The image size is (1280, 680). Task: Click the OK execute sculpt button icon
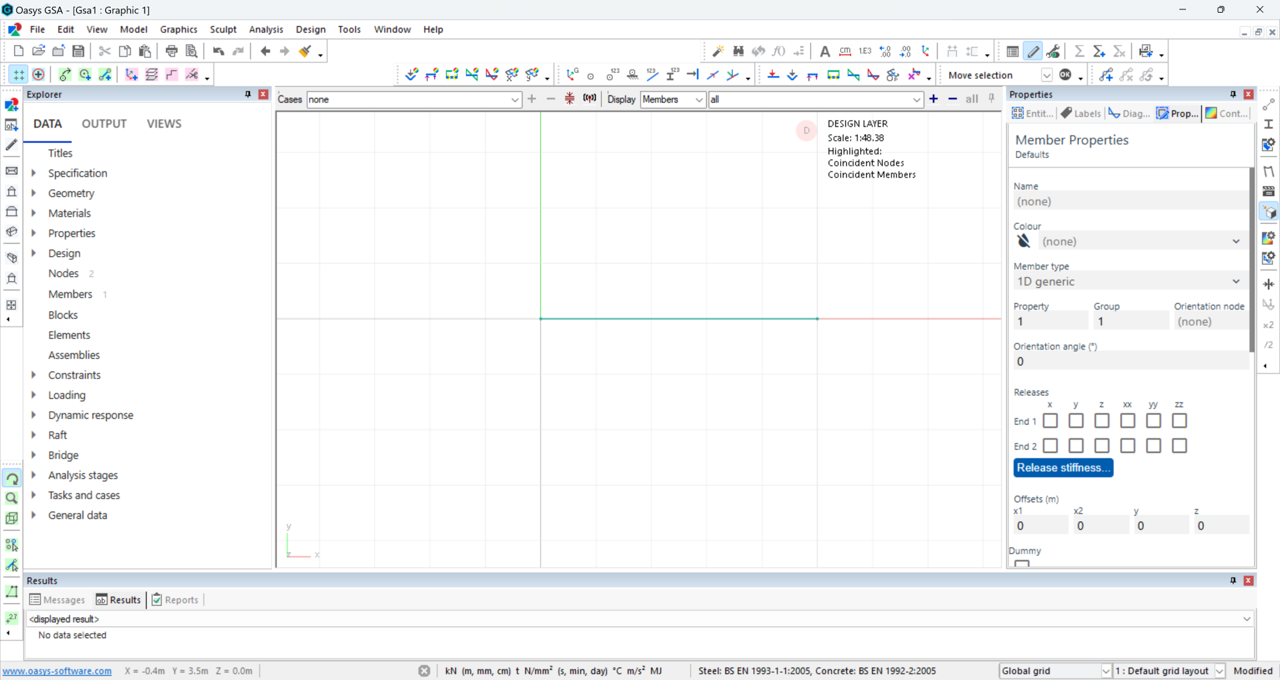1066,75
